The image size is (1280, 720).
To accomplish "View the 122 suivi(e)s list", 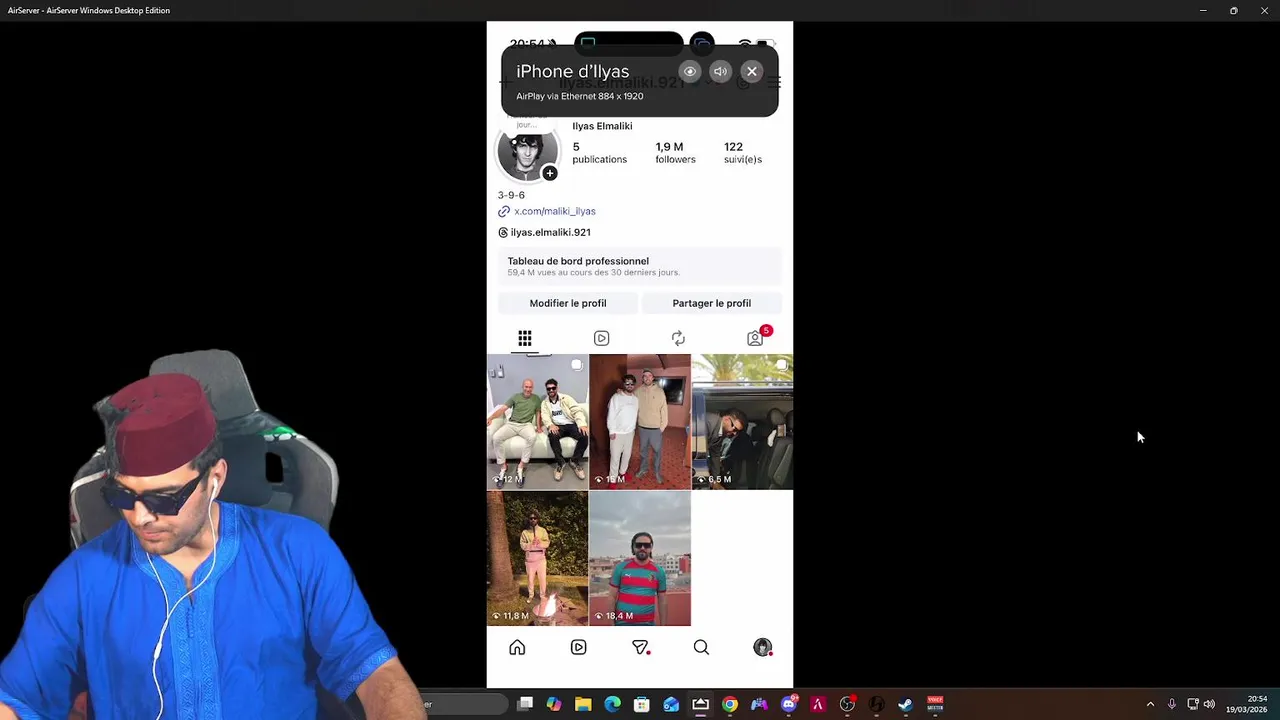I will (743, 153).
